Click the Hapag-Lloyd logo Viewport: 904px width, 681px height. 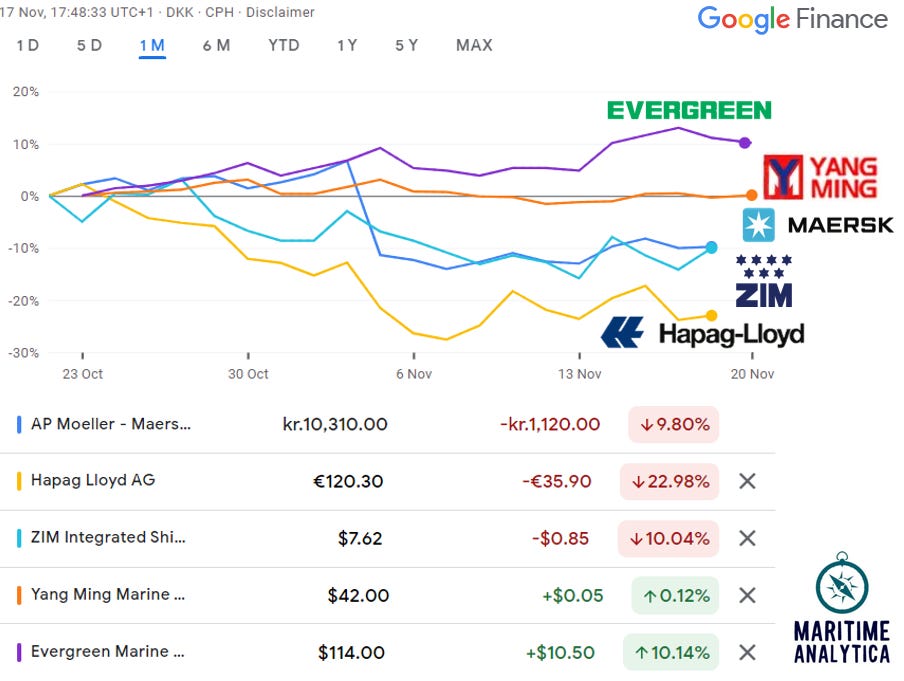point(702,333)
